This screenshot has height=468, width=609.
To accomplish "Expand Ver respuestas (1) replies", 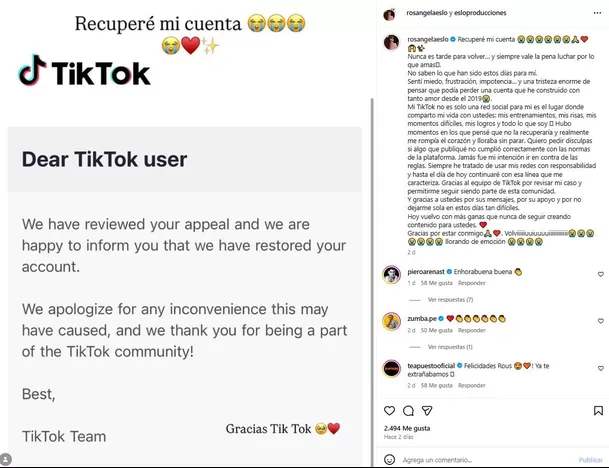I will [450, 347].
